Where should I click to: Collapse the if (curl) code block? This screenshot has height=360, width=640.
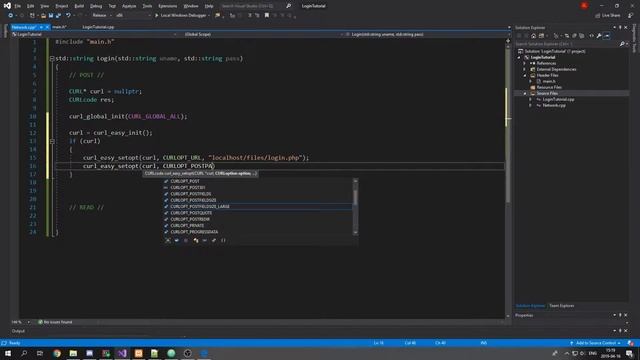(x=52, y=141)
